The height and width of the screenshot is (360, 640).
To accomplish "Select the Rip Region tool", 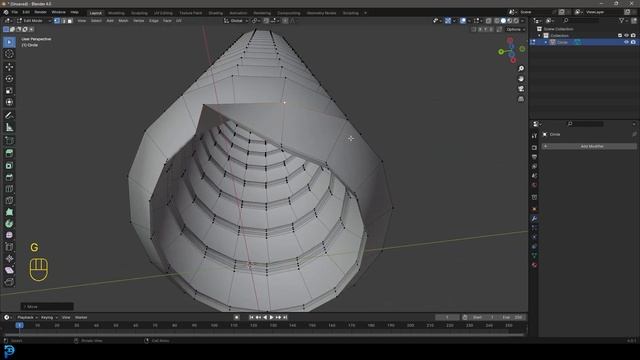I will [x=9, y=282].
